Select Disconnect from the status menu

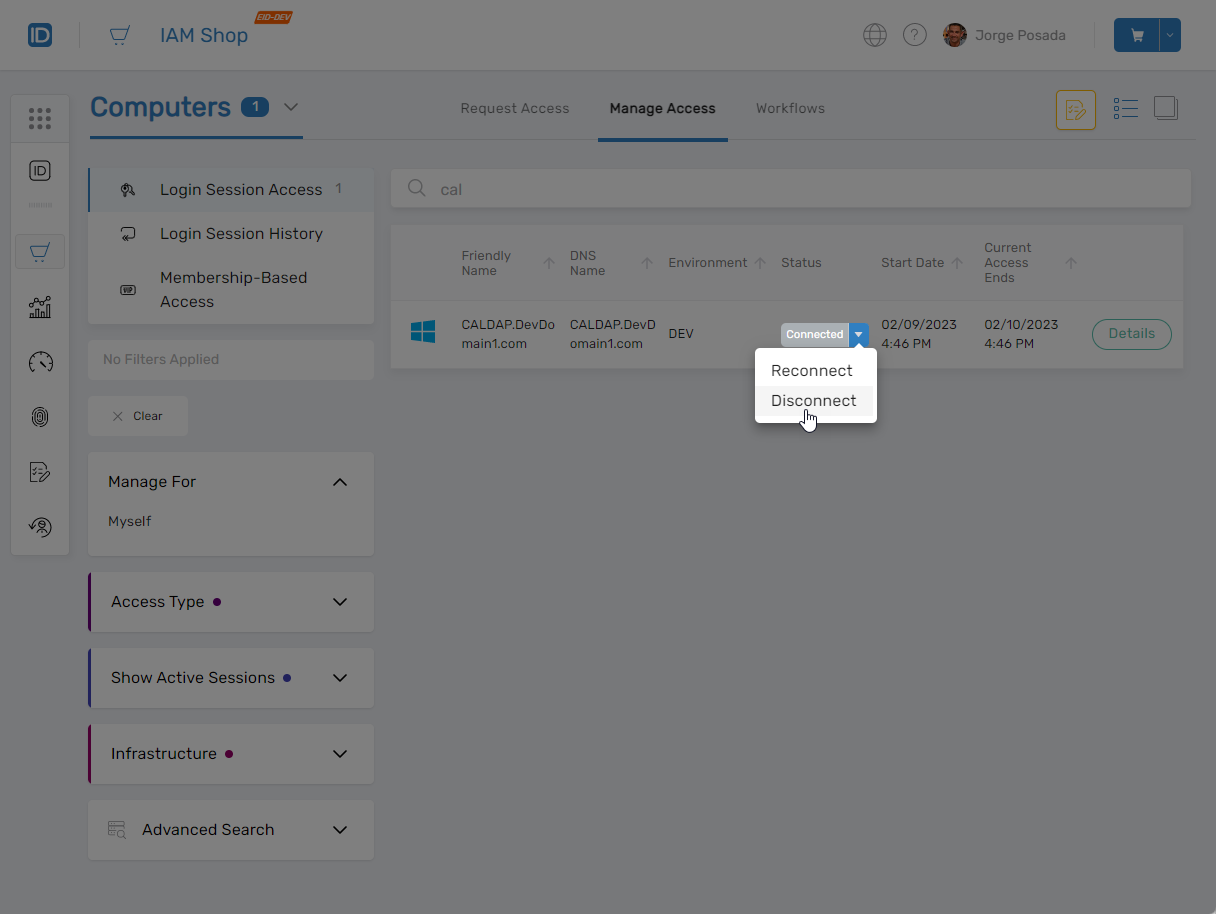[x=814, y=401]
